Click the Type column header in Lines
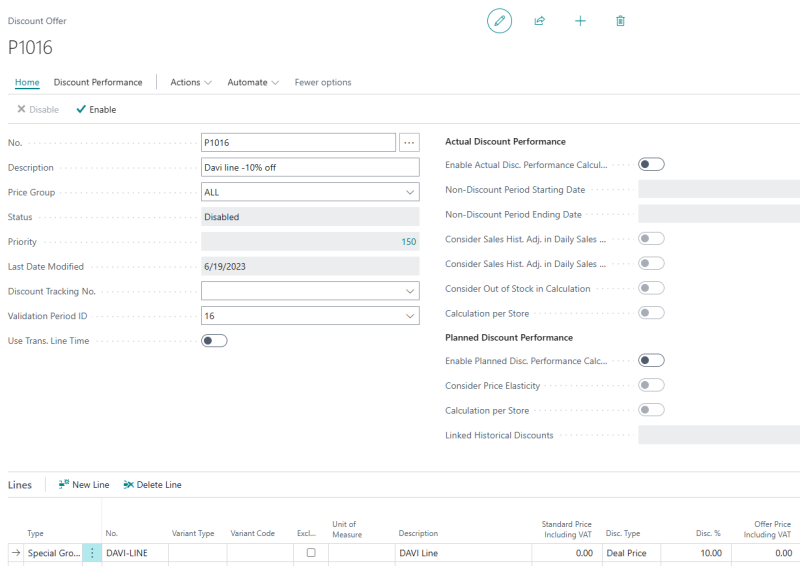 35,533
